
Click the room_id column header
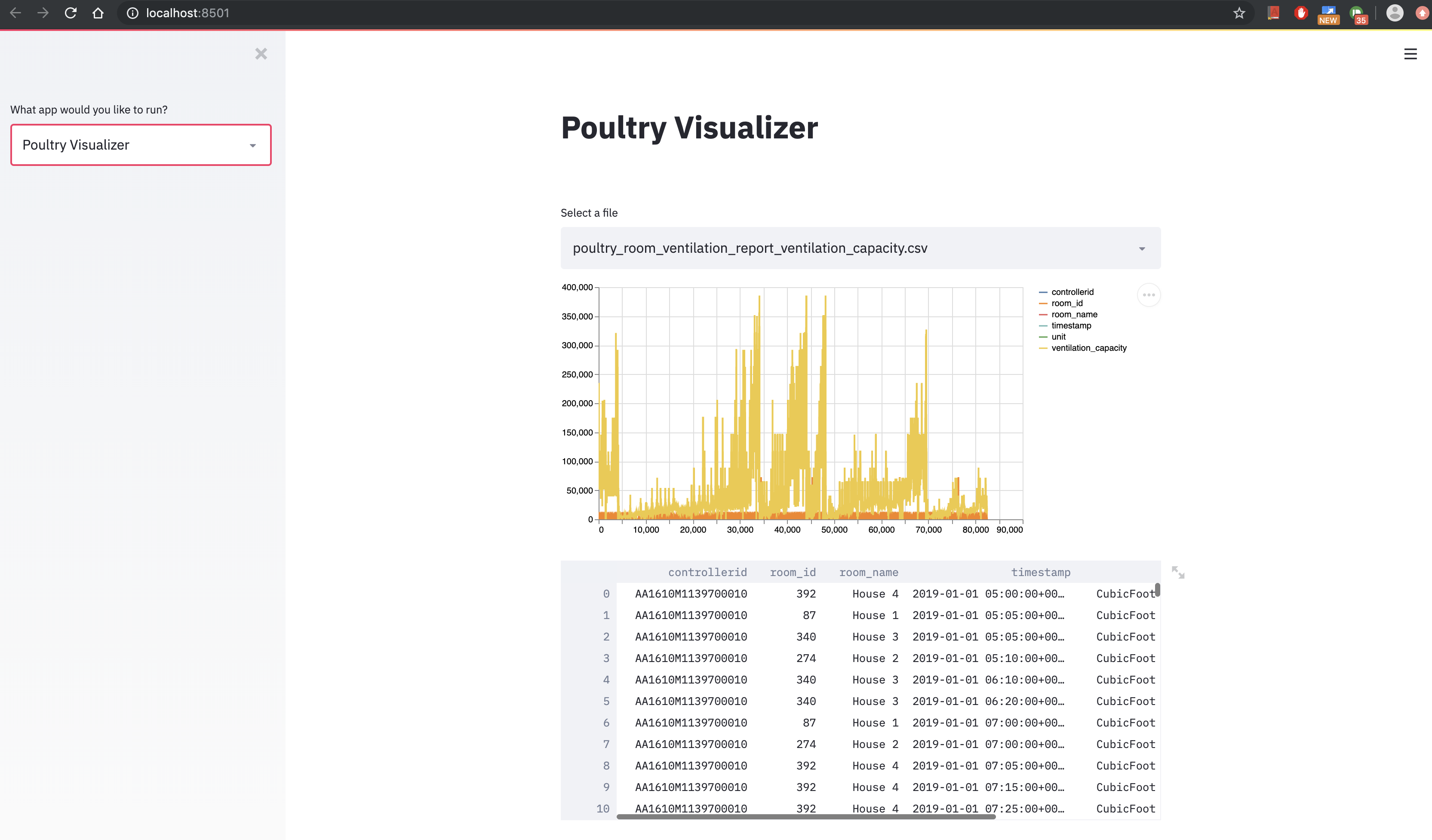792,573
